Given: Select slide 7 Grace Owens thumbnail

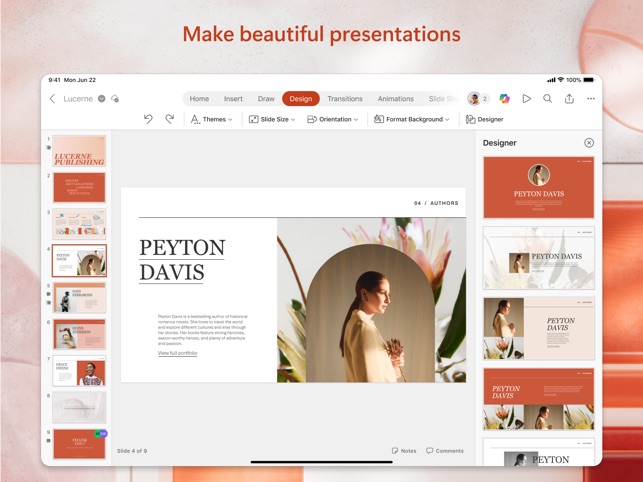Looking at the screenshot, I should [79, 371].
